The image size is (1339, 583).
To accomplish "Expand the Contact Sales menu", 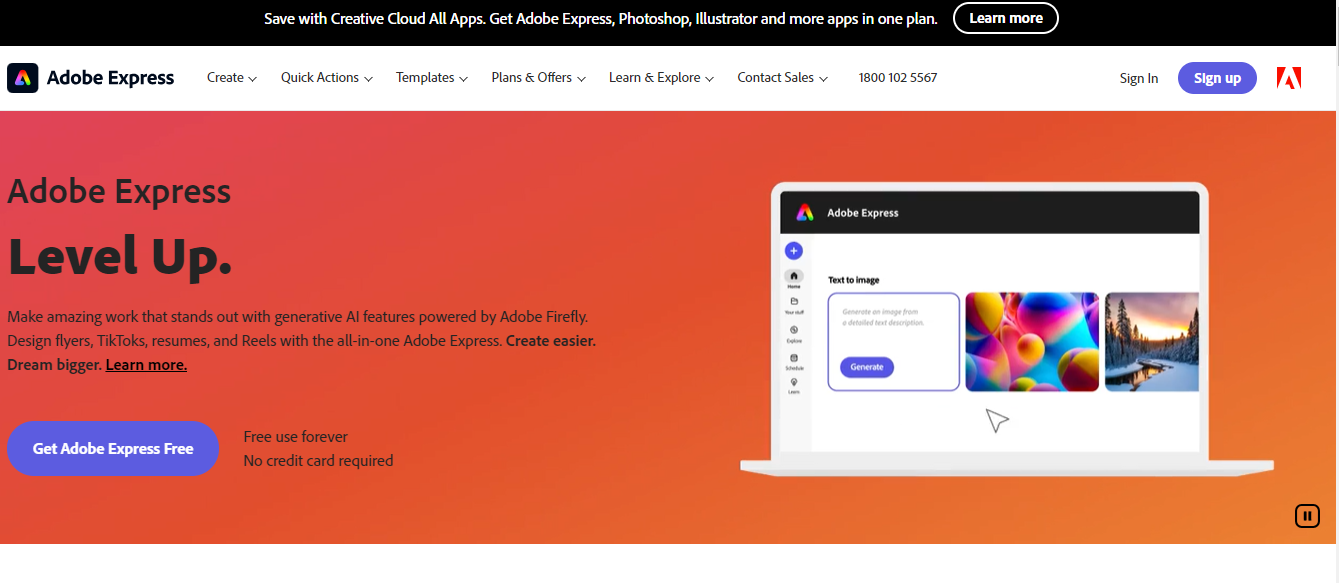I will pyautogui.click(x=783, y=78).
